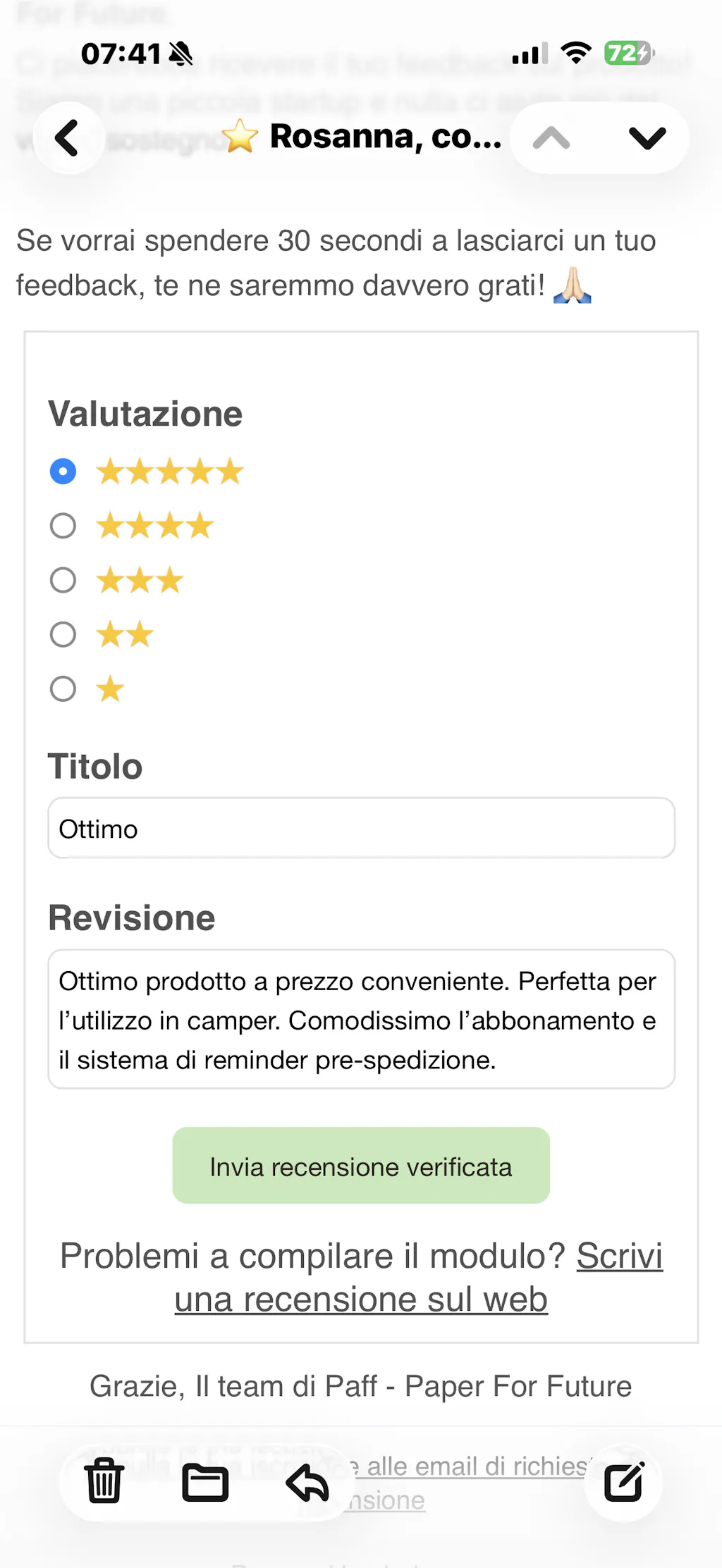Go to next email with down chevron
Screen dimensions: 722x1568
point(647,137)
